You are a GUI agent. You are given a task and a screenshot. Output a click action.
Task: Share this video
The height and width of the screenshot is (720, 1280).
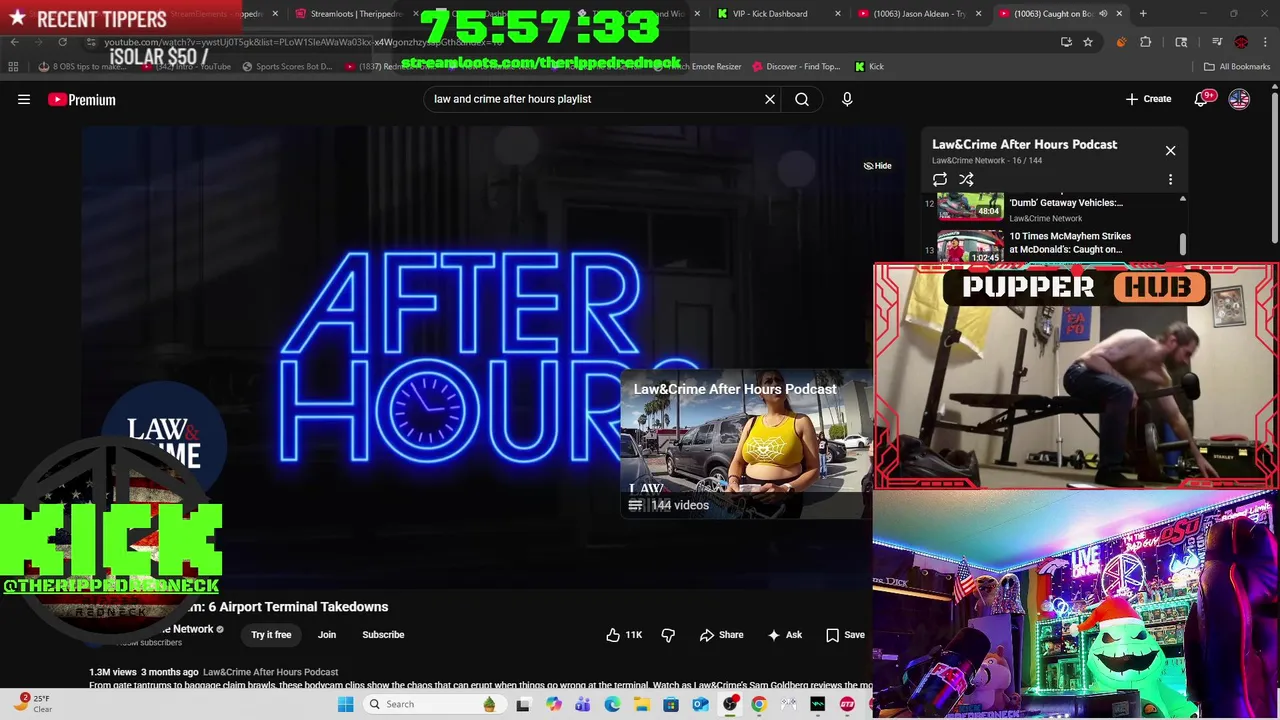pos(721,635)
